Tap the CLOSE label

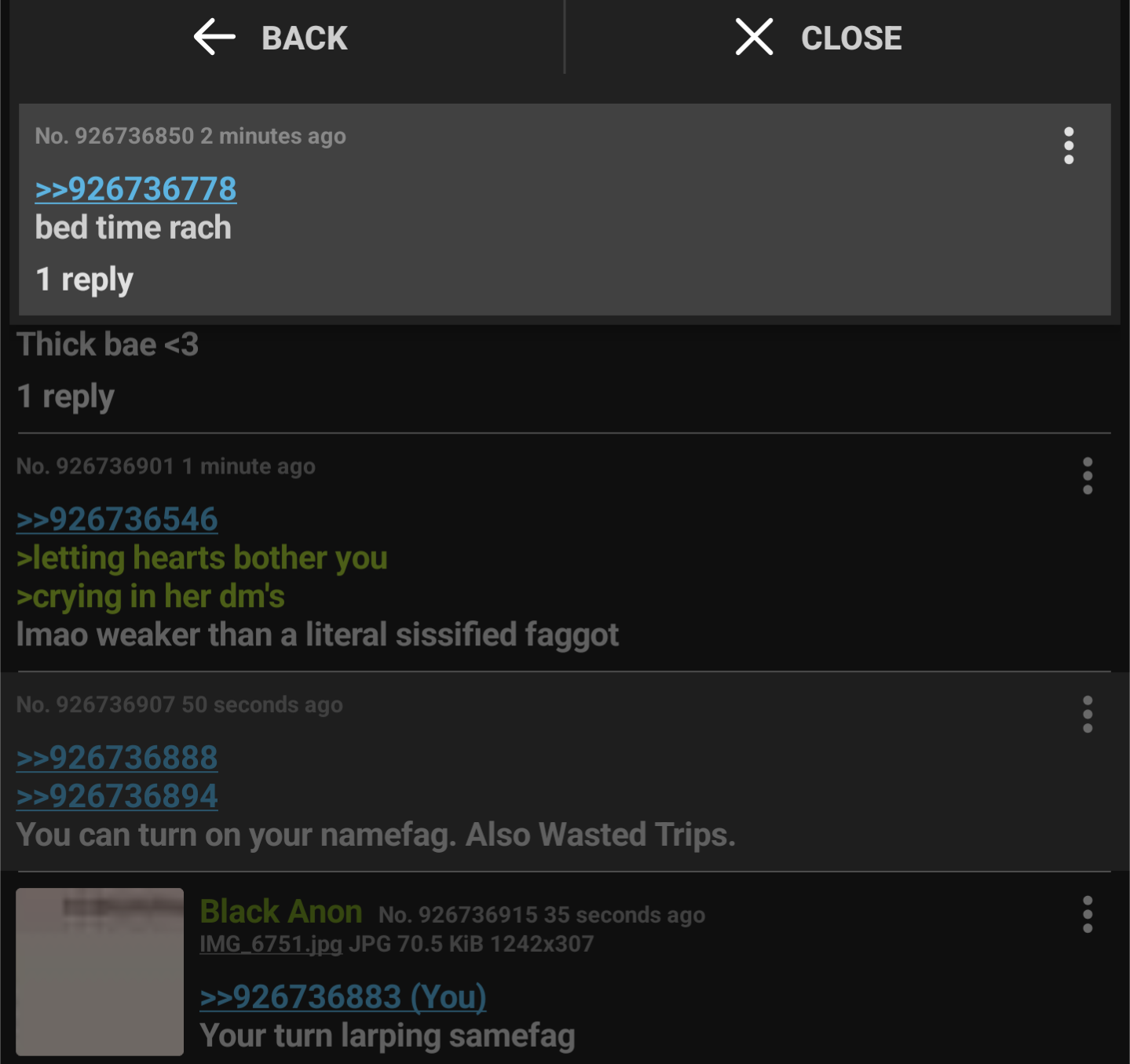tap(851, 38)
